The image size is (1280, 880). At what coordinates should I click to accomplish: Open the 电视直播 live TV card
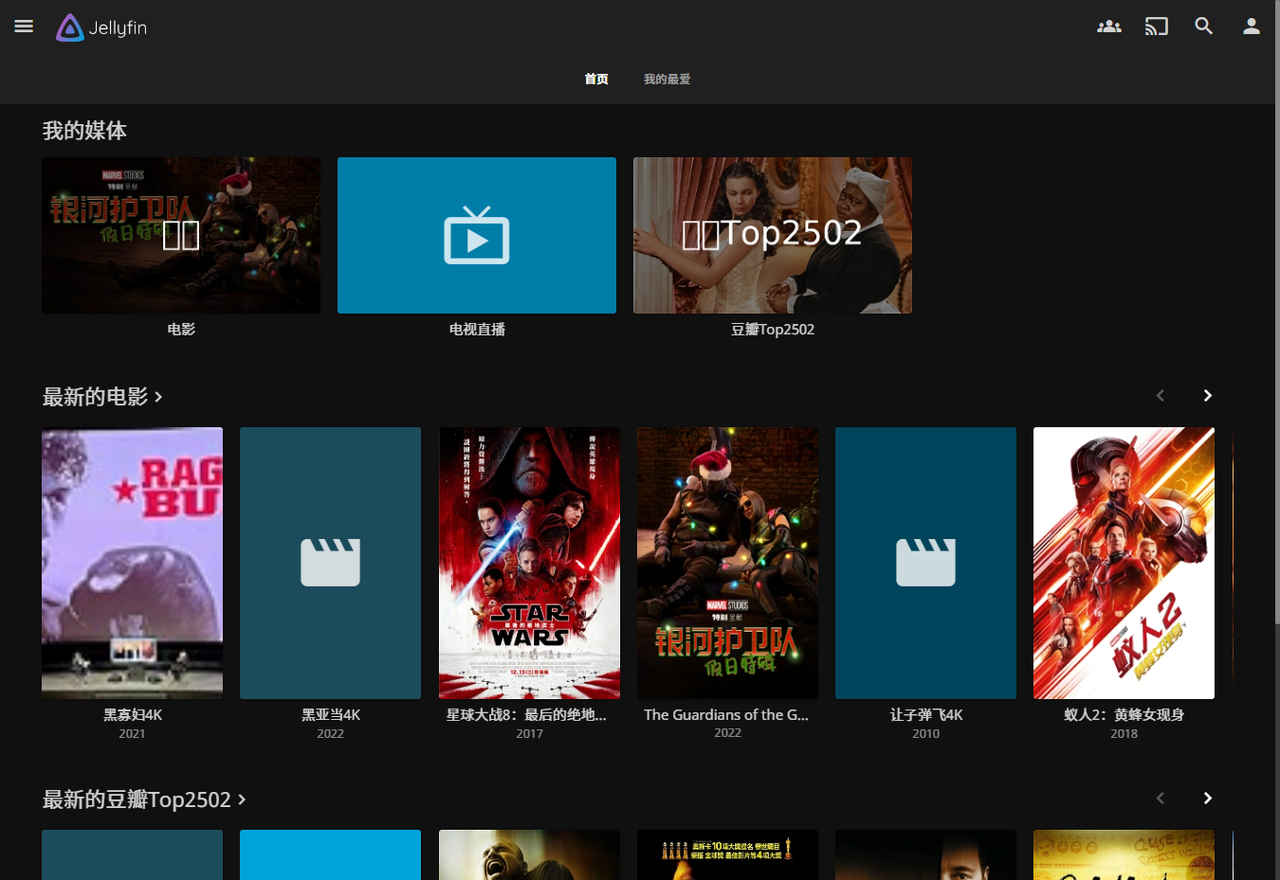(x=477, y=235)
